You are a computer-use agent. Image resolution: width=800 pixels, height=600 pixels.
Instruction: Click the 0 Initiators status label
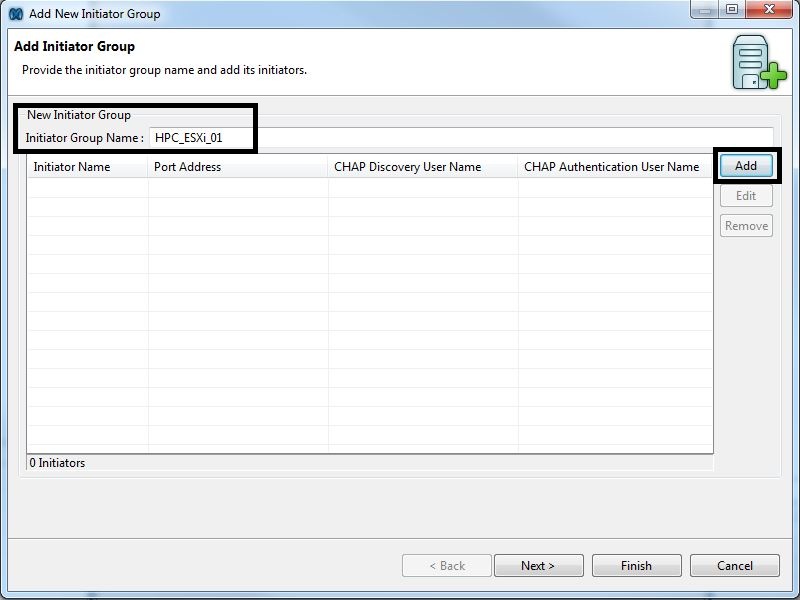[58, 463]
